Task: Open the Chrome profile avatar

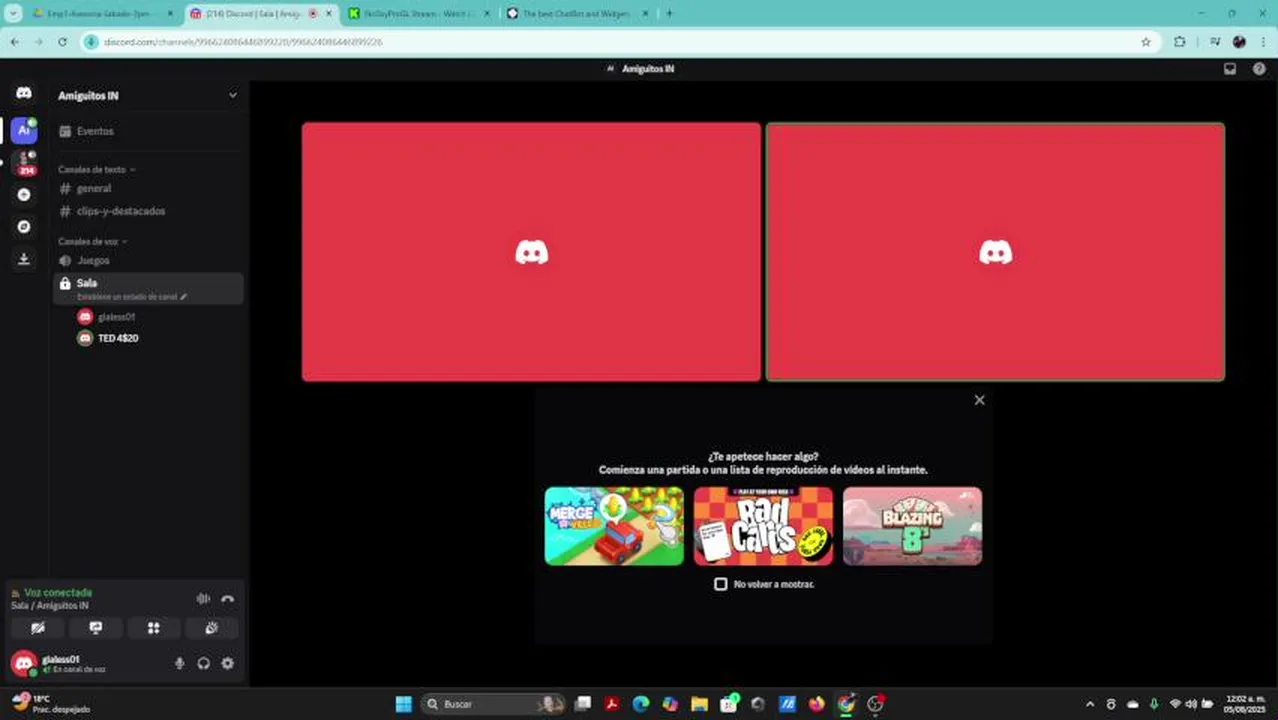Action: click(x=1240, y=42)
